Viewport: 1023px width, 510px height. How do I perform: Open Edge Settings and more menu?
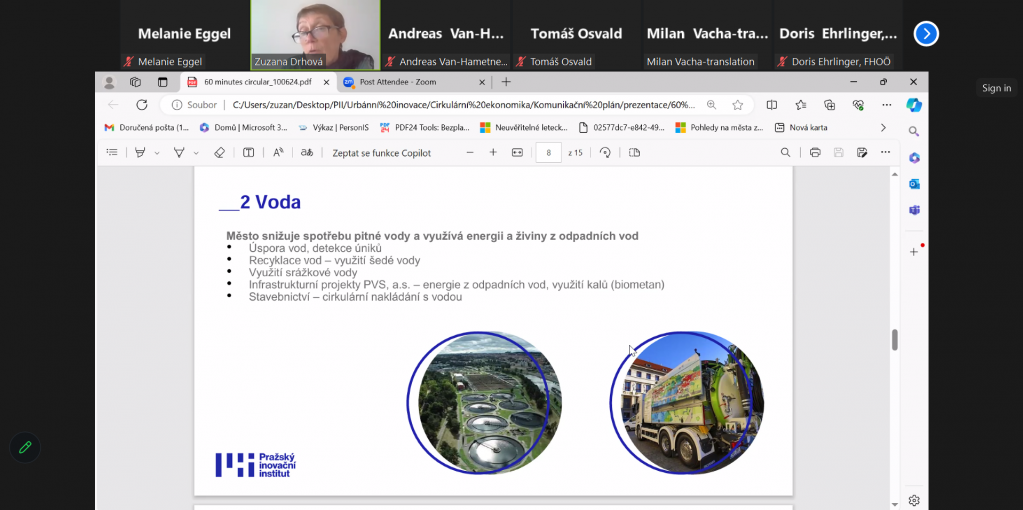(x=887, y=105)
